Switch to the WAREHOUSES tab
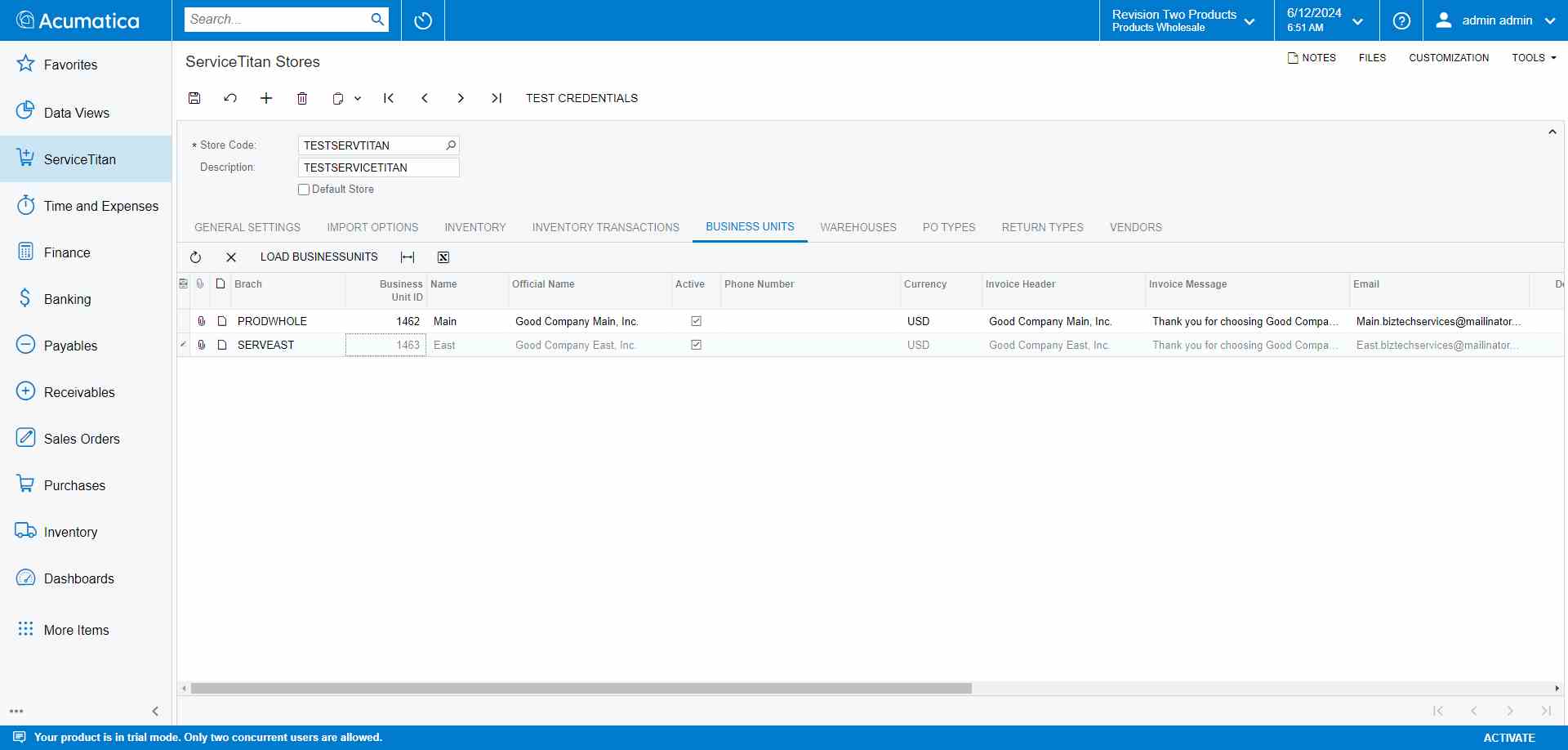Screen dimensions: 1568x750 pyautogui.click(x=858, y=227)
